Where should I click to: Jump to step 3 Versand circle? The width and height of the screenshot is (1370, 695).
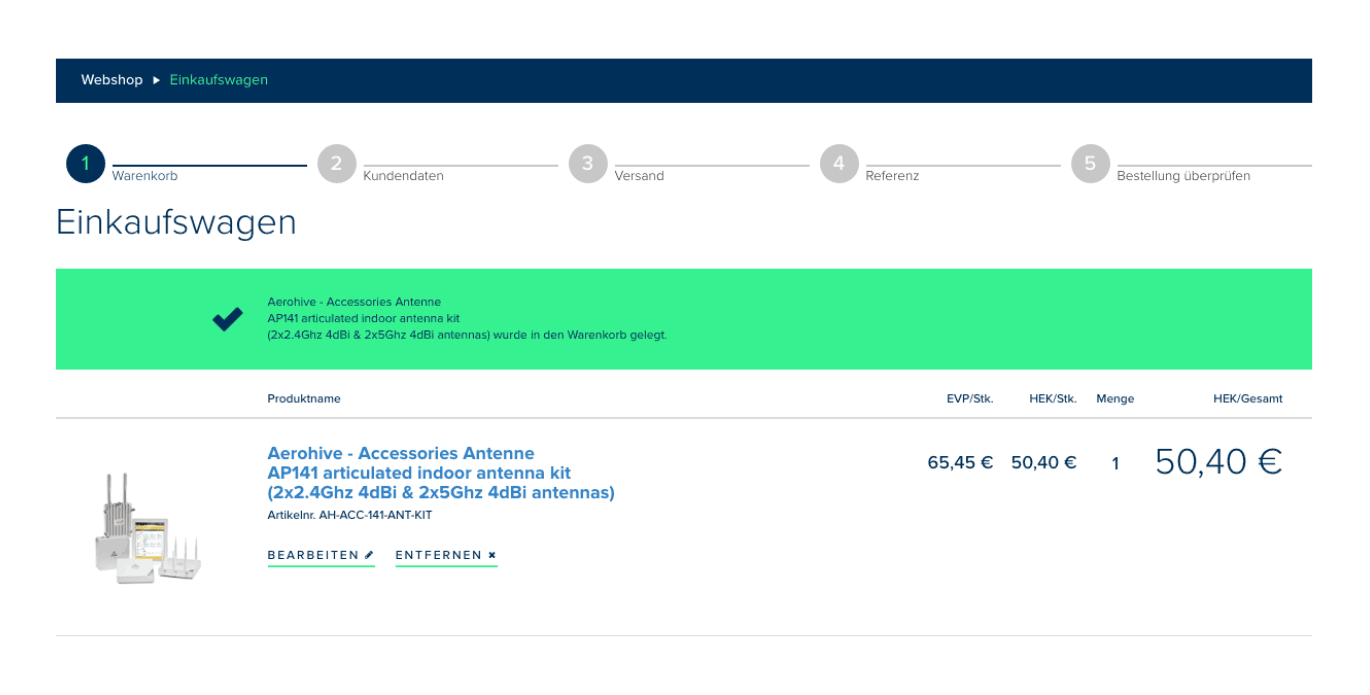pos(588,164)
